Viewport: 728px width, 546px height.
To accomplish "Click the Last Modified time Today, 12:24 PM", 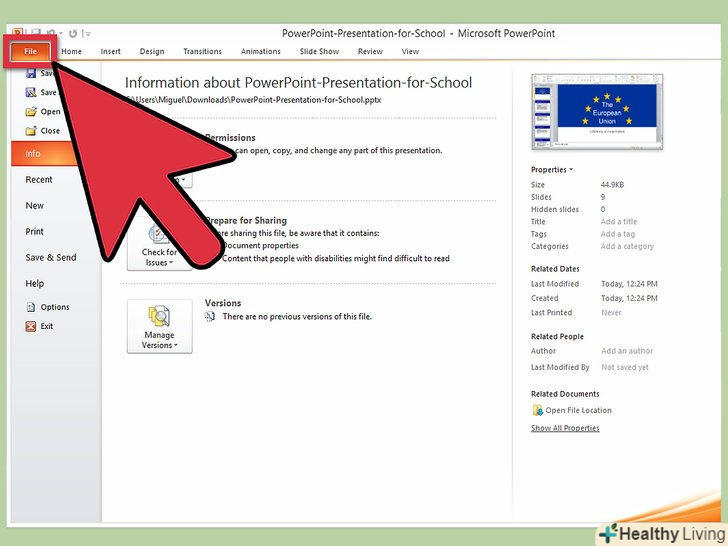I will [629, 284].
